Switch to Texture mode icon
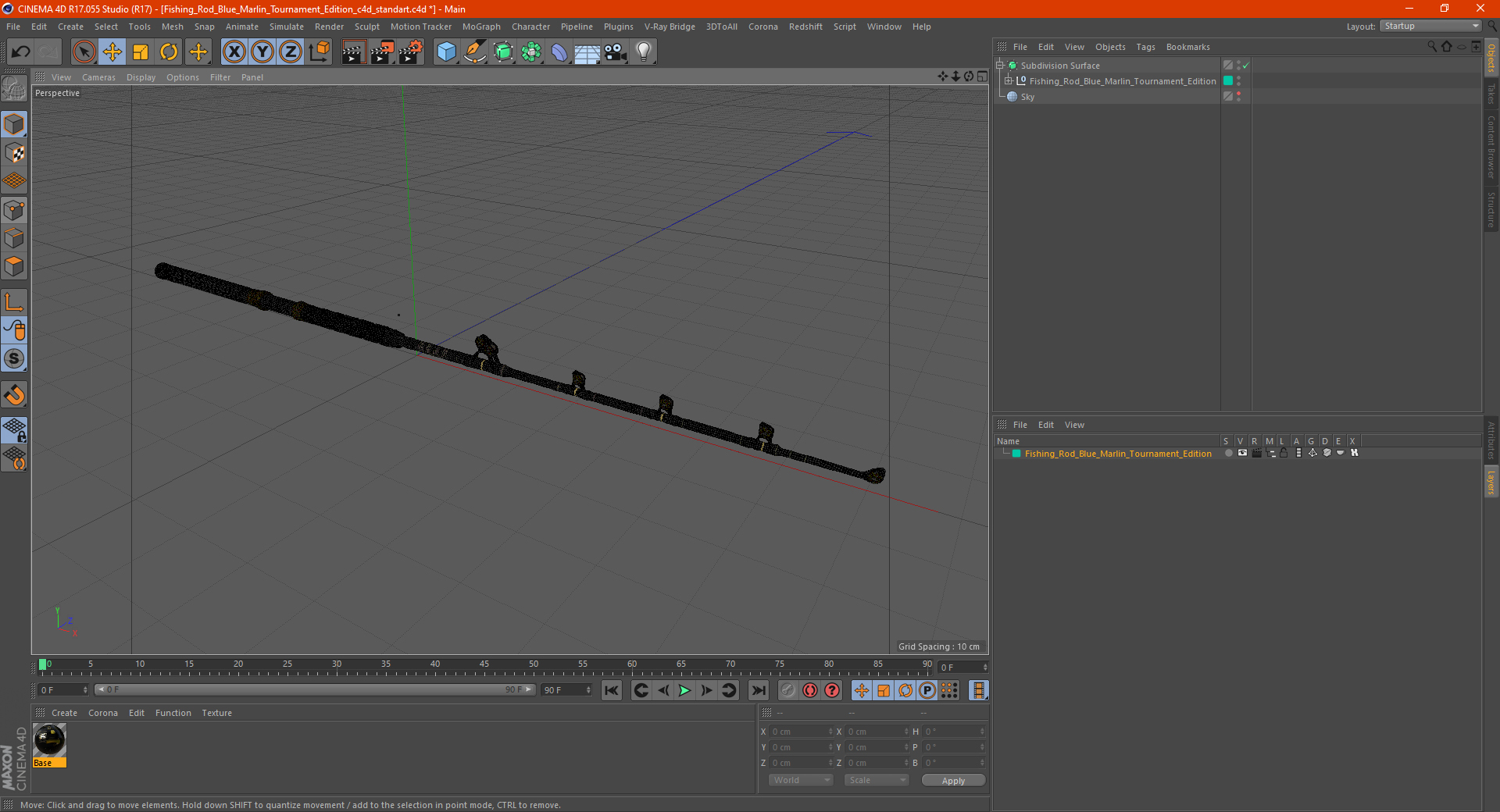Viewport: 1500px width, 812px height. click(x=14, y=153)
